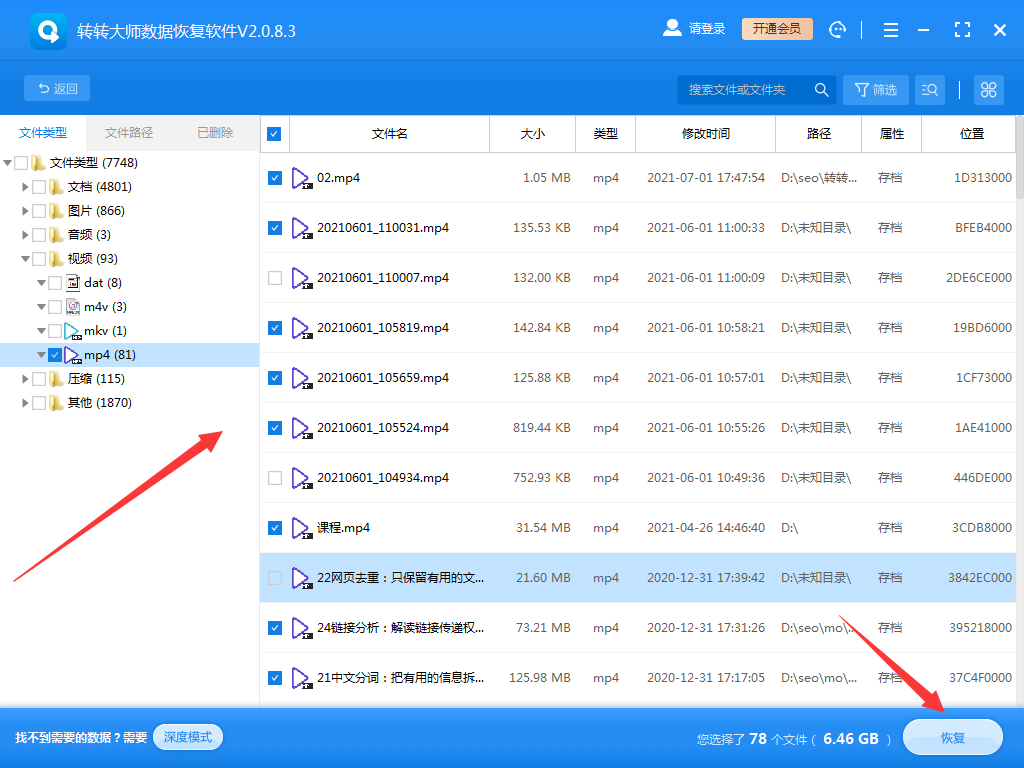This screenshot has height=768, width=1024.
Task: Switch to the 文件路径 tab
Action: tap(129, 133)
